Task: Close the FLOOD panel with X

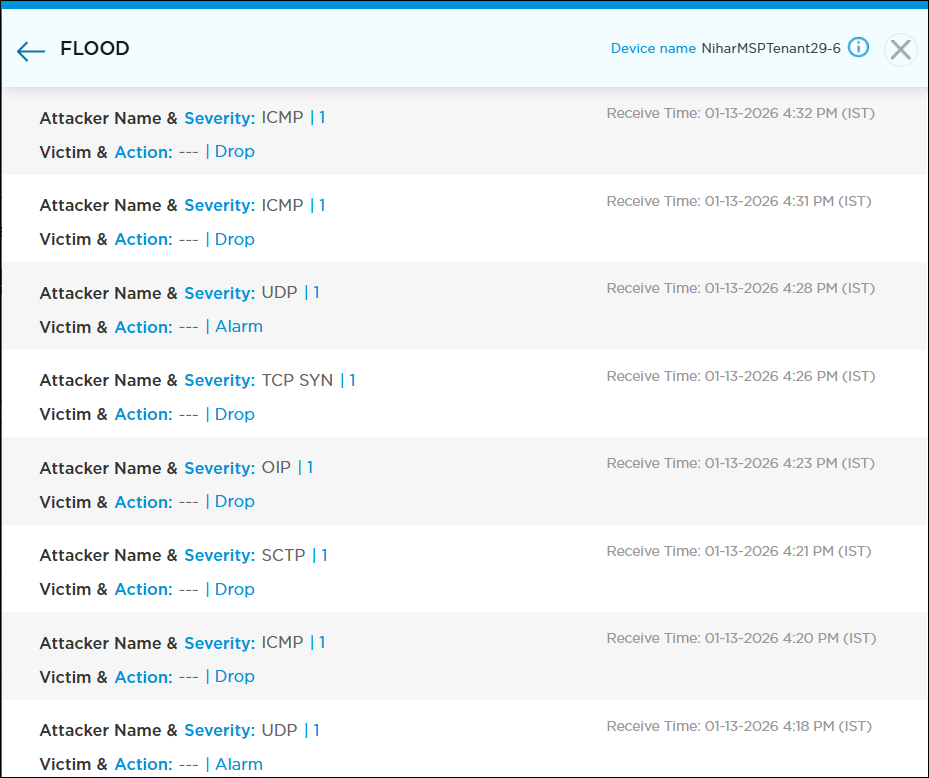Action: coord(900,50)
